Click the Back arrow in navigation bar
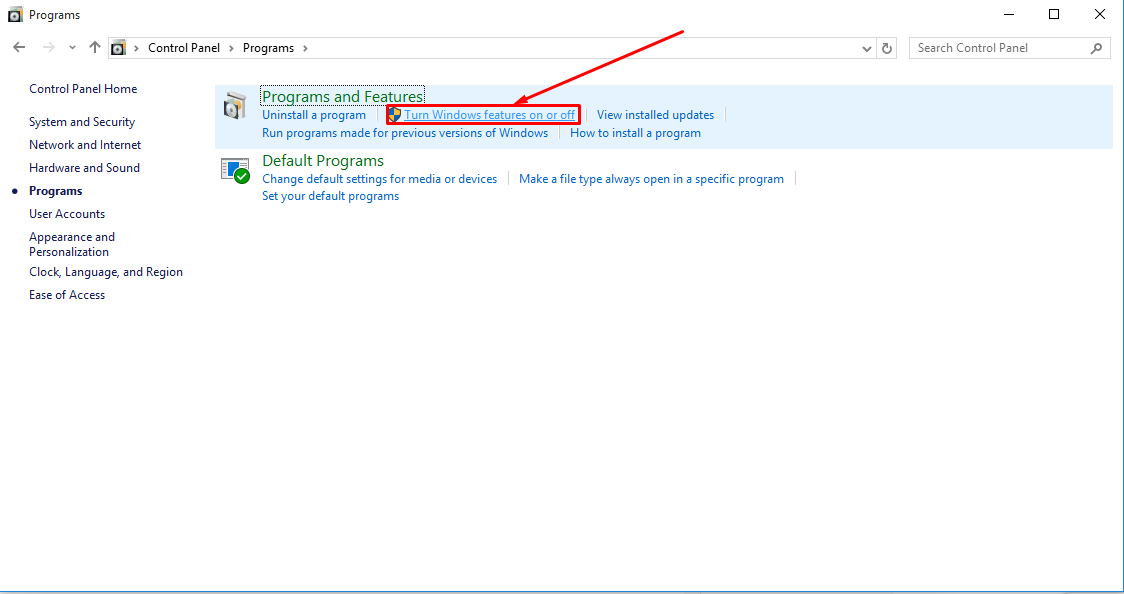Image resolution: width=1124 pixels, height=594 pixels. click(19, 47)
